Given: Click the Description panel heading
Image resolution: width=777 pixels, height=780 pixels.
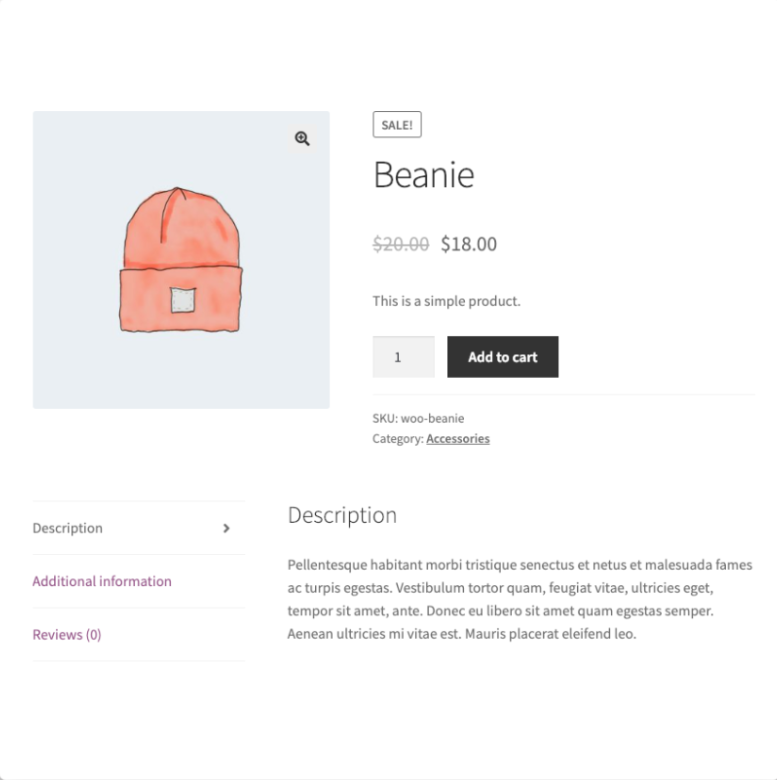Looking at the screenshot, I should [x=342, y=515].
